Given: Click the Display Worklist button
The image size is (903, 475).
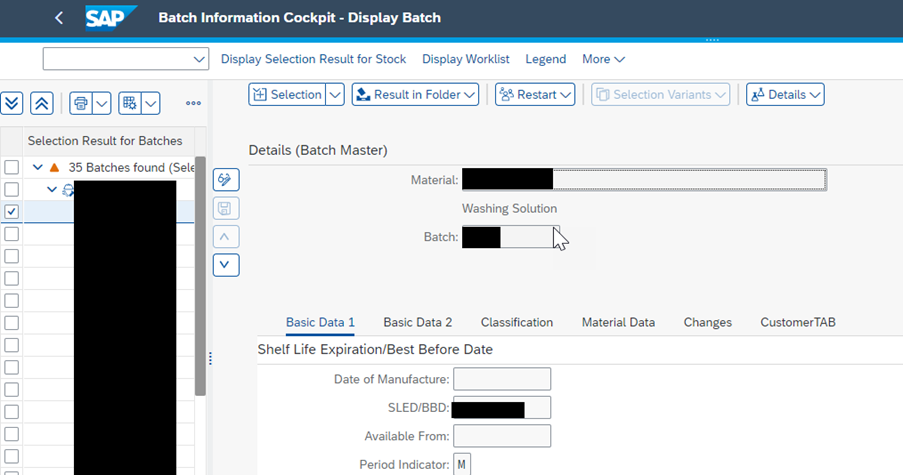Looking at the screenshot, I should [x=465, y=59].
